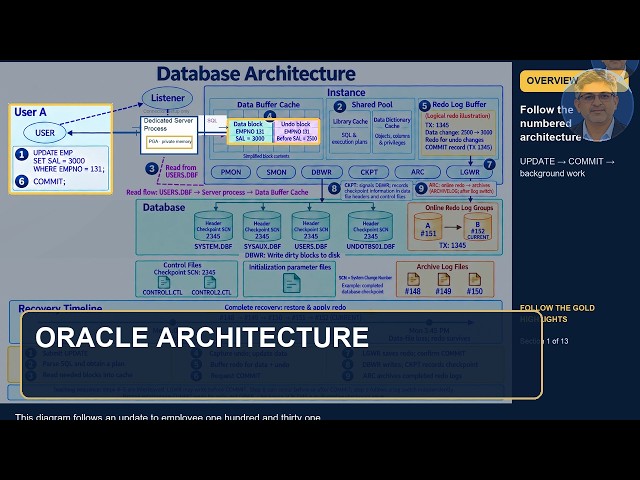Click the Undo block Before SAL box

(x=296, y=131)
